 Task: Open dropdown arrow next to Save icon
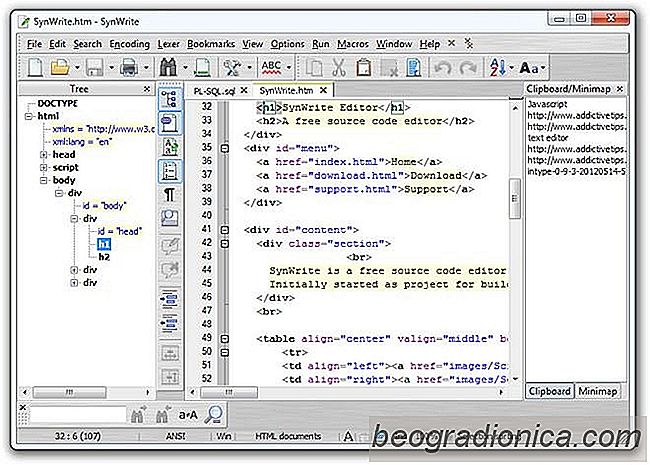click(x=112, y=67)
